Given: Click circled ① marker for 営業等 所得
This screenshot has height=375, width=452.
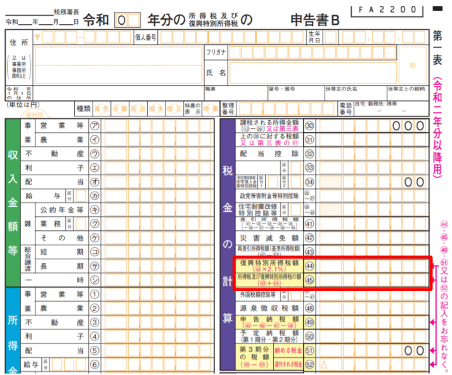Looking at the screenshot, I should (95, 294).
